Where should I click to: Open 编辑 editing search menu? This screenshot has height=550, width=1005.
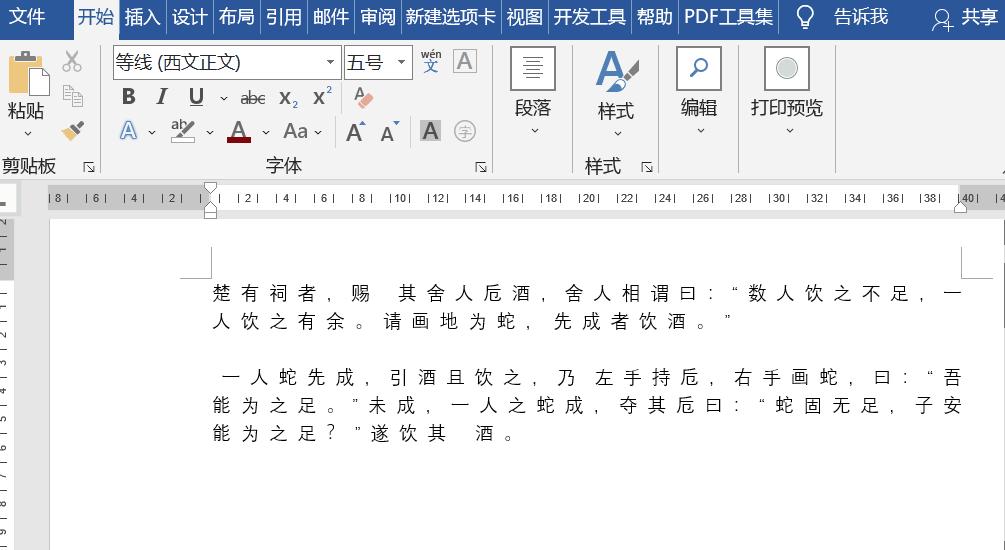point(699,91)
